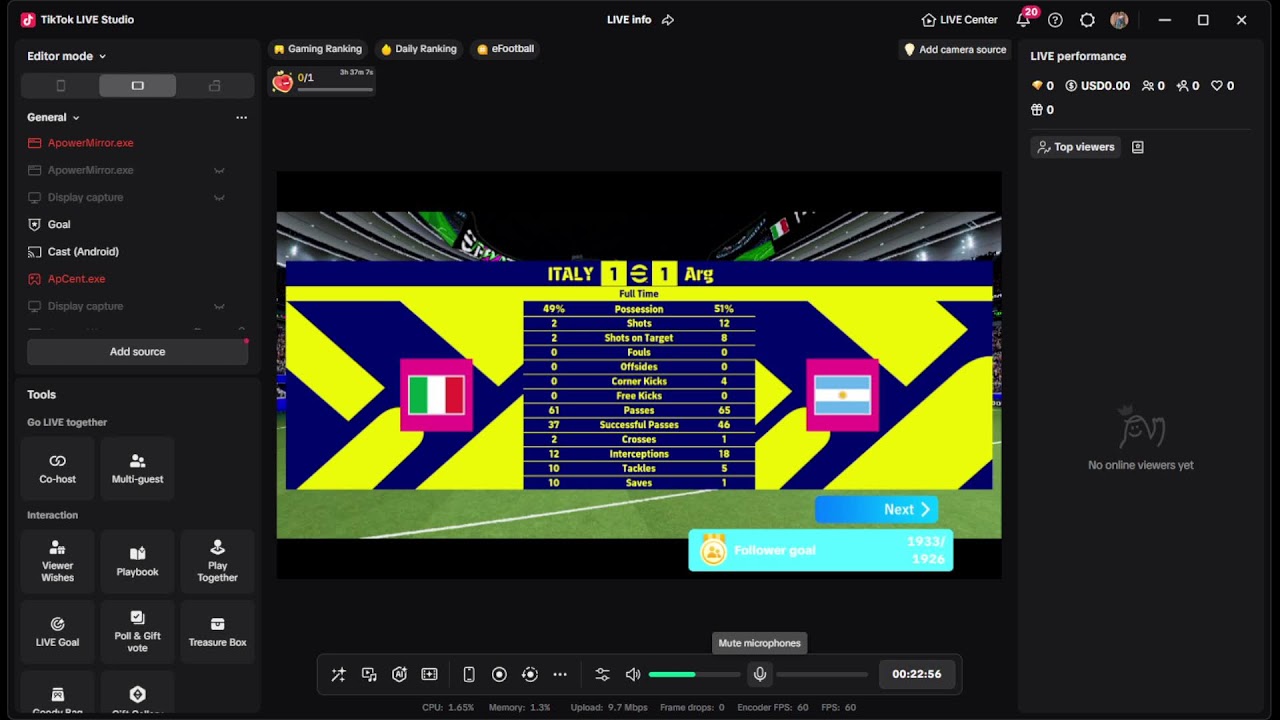1280x720 pixels.
Task: Show Display capture source below ApCent.exe
Action: pyautogui.click(x=219, y=306)
